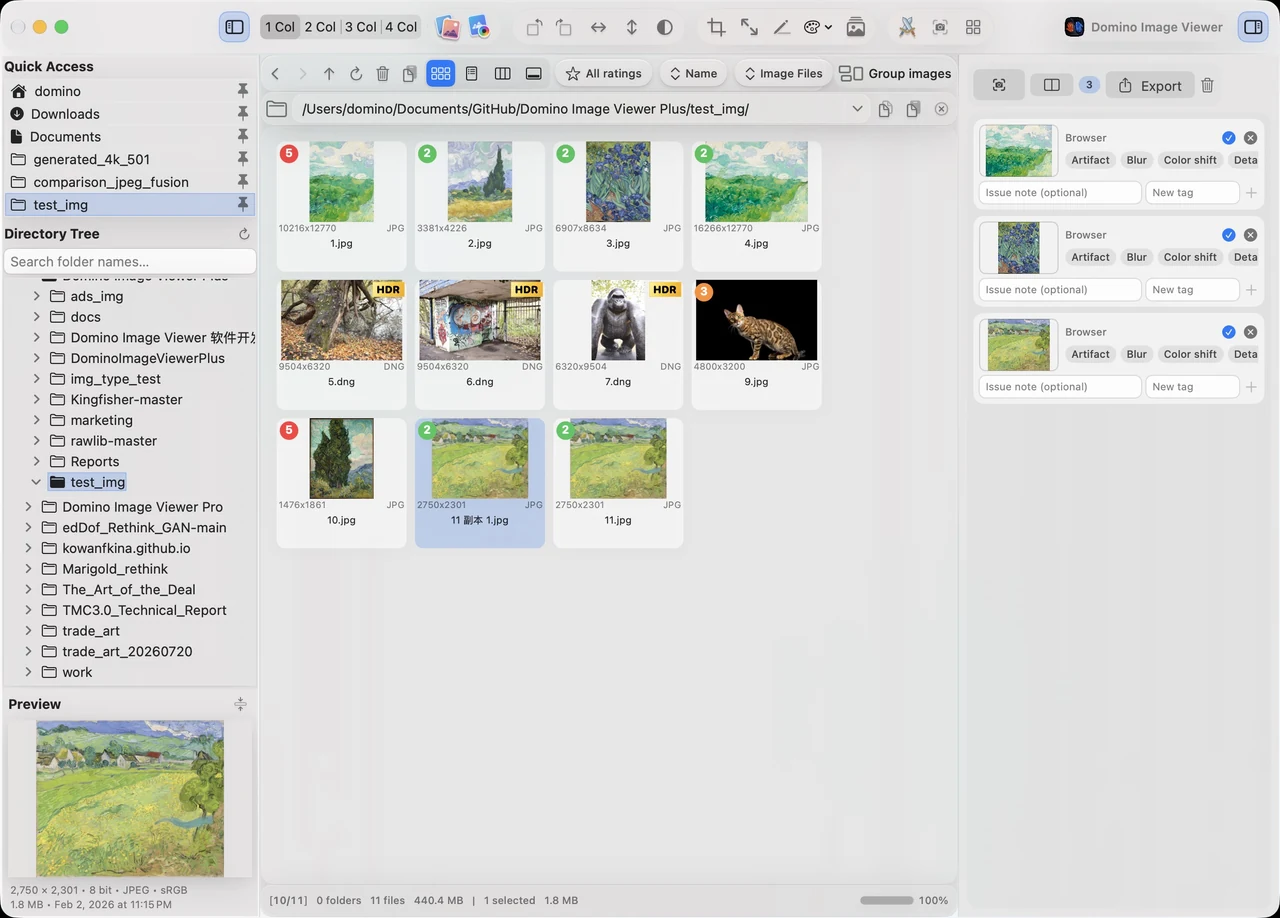Screen dimensions: 1280x918
Task: Uncheck the blue checkmark on the wheat field card
Action: (x=1229, y=138)
